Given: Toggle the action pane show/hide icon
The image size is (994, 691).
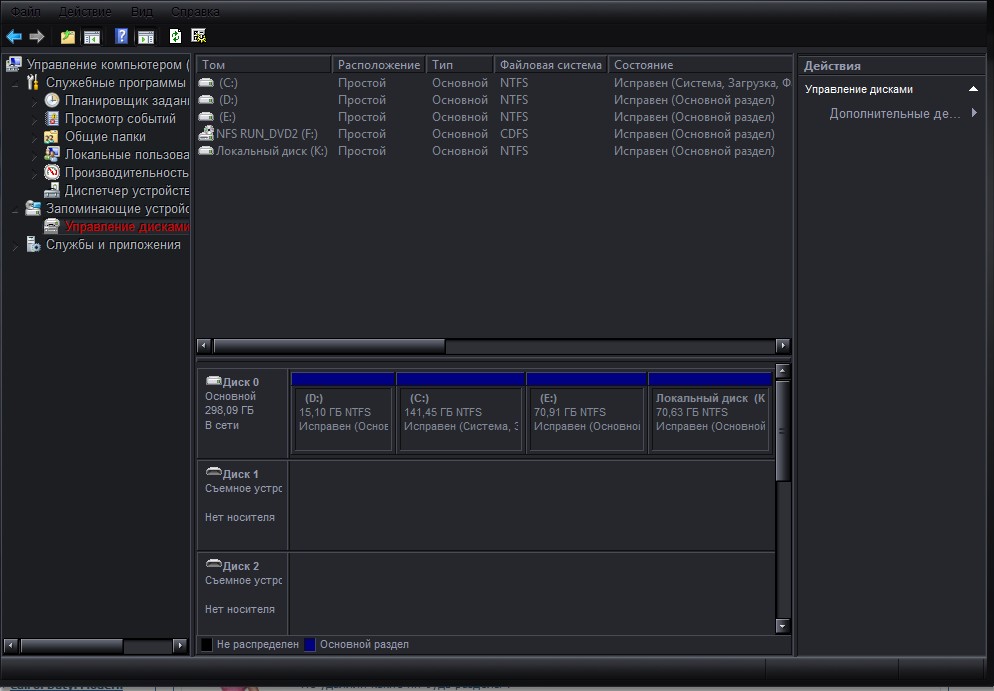Looking at the screenshot, I should pyautogui.click(x=146, y=37).
